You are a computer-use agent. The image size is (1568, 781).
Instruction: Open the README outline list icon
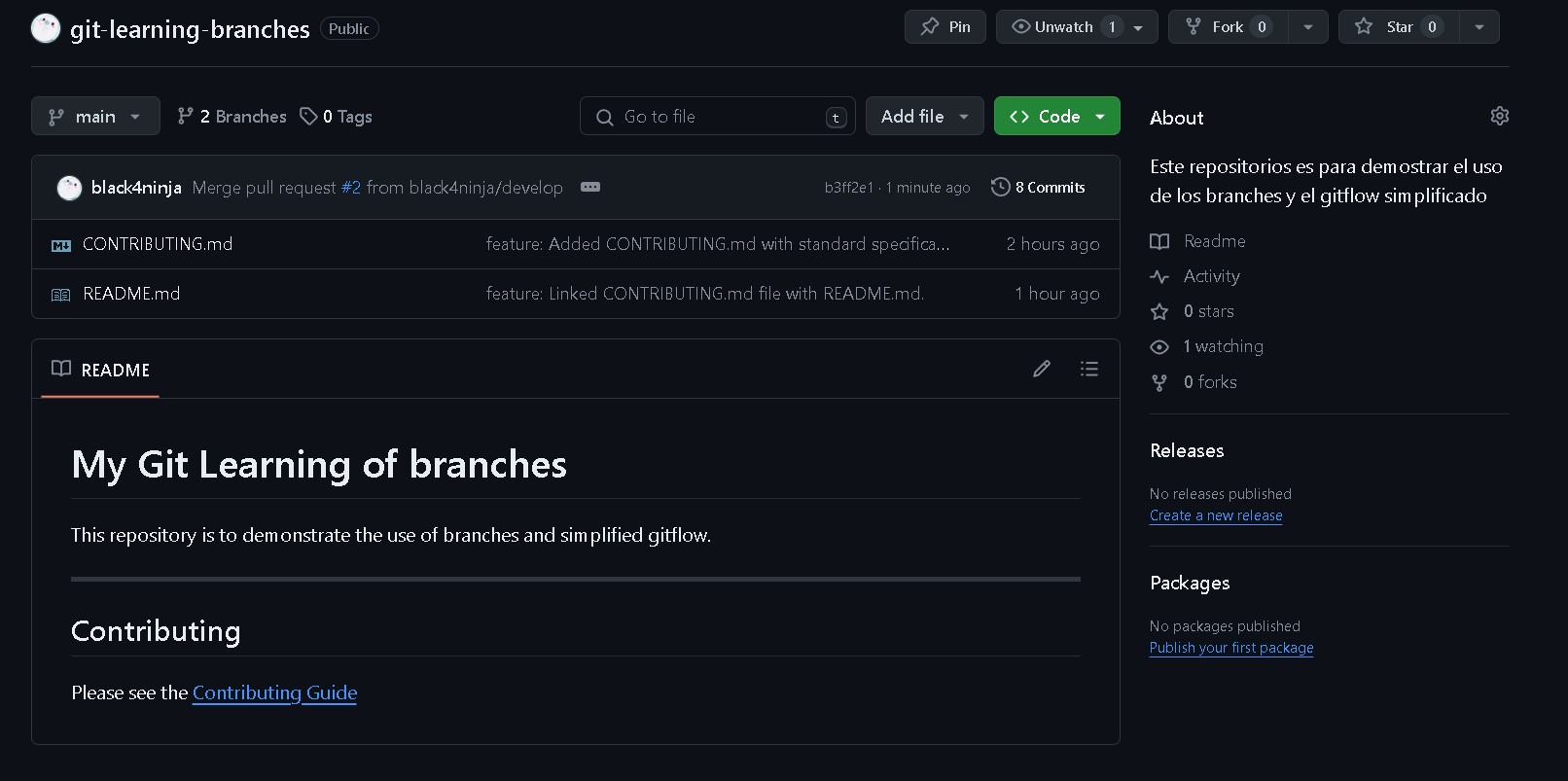tap(1088, 369)
